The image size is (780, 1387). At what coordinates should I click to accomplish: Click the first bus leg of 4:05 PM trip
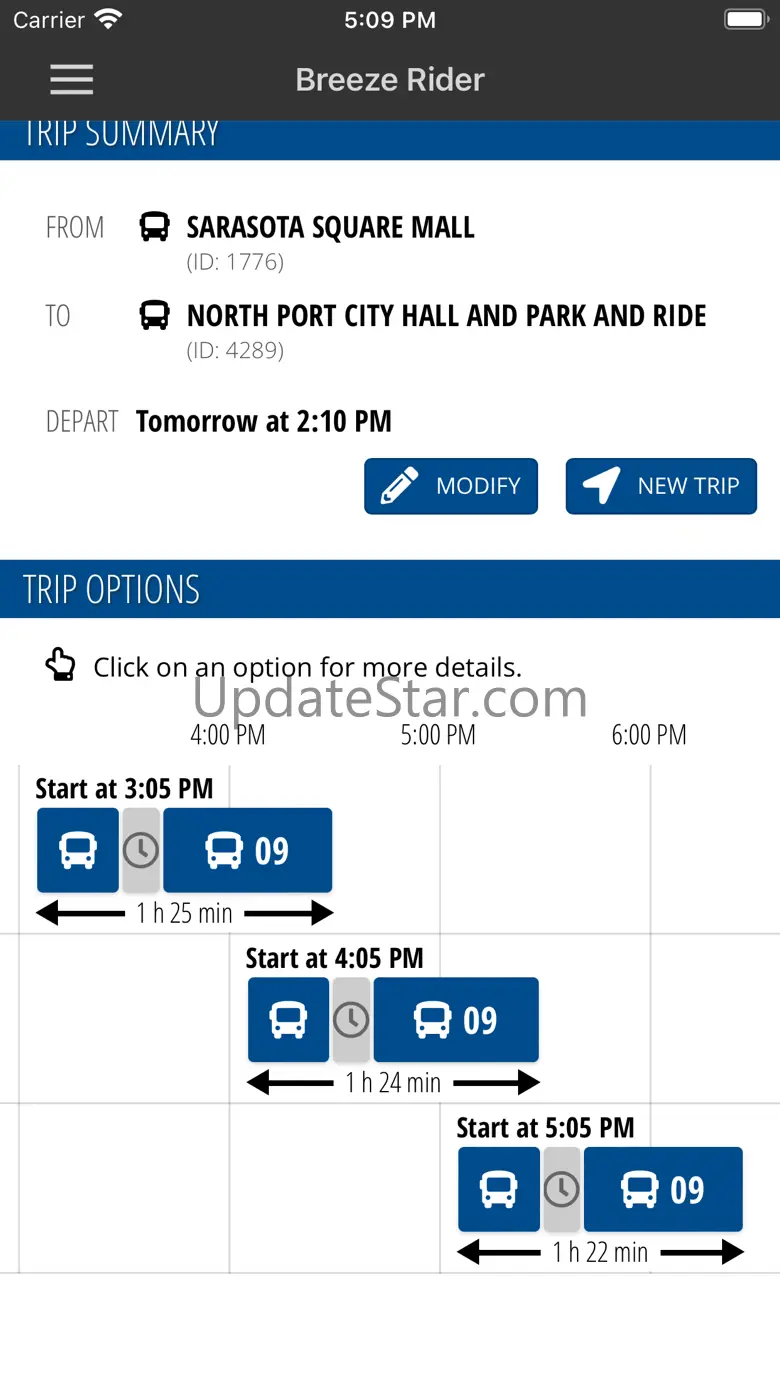pyautogui.click(x=288, y=1020)
